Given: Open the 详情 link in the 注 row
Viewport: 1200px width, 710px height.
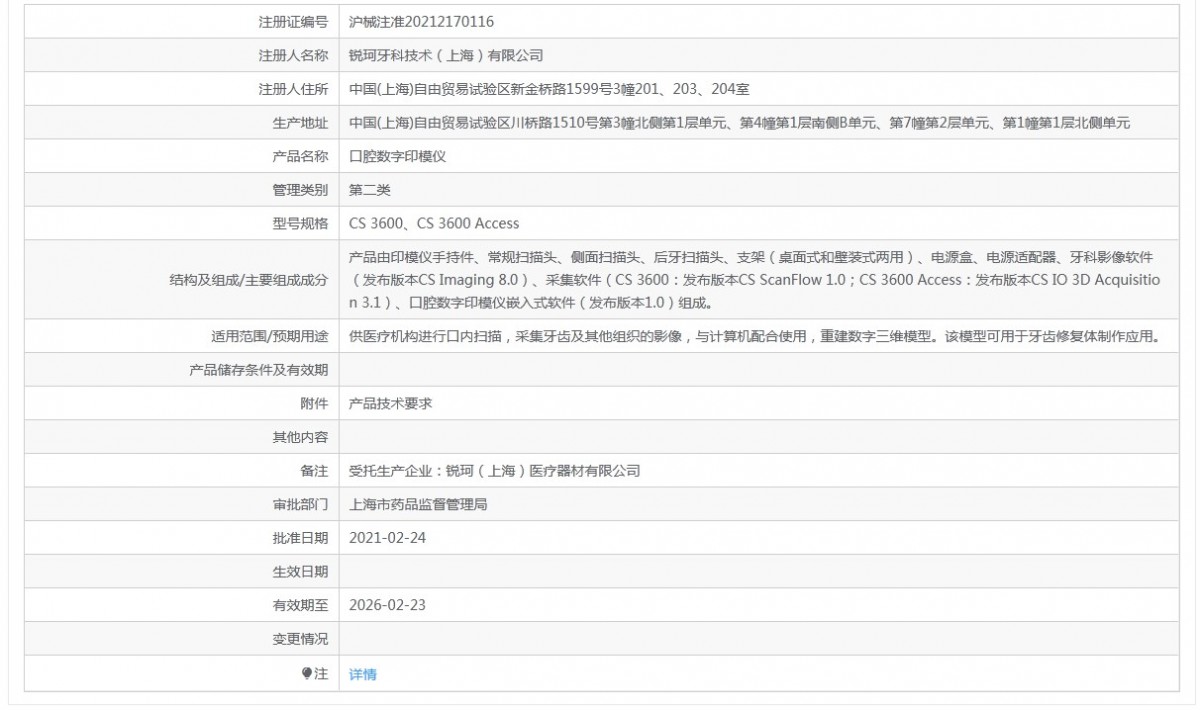Looking at the screenshot, I should coord(363,674).
